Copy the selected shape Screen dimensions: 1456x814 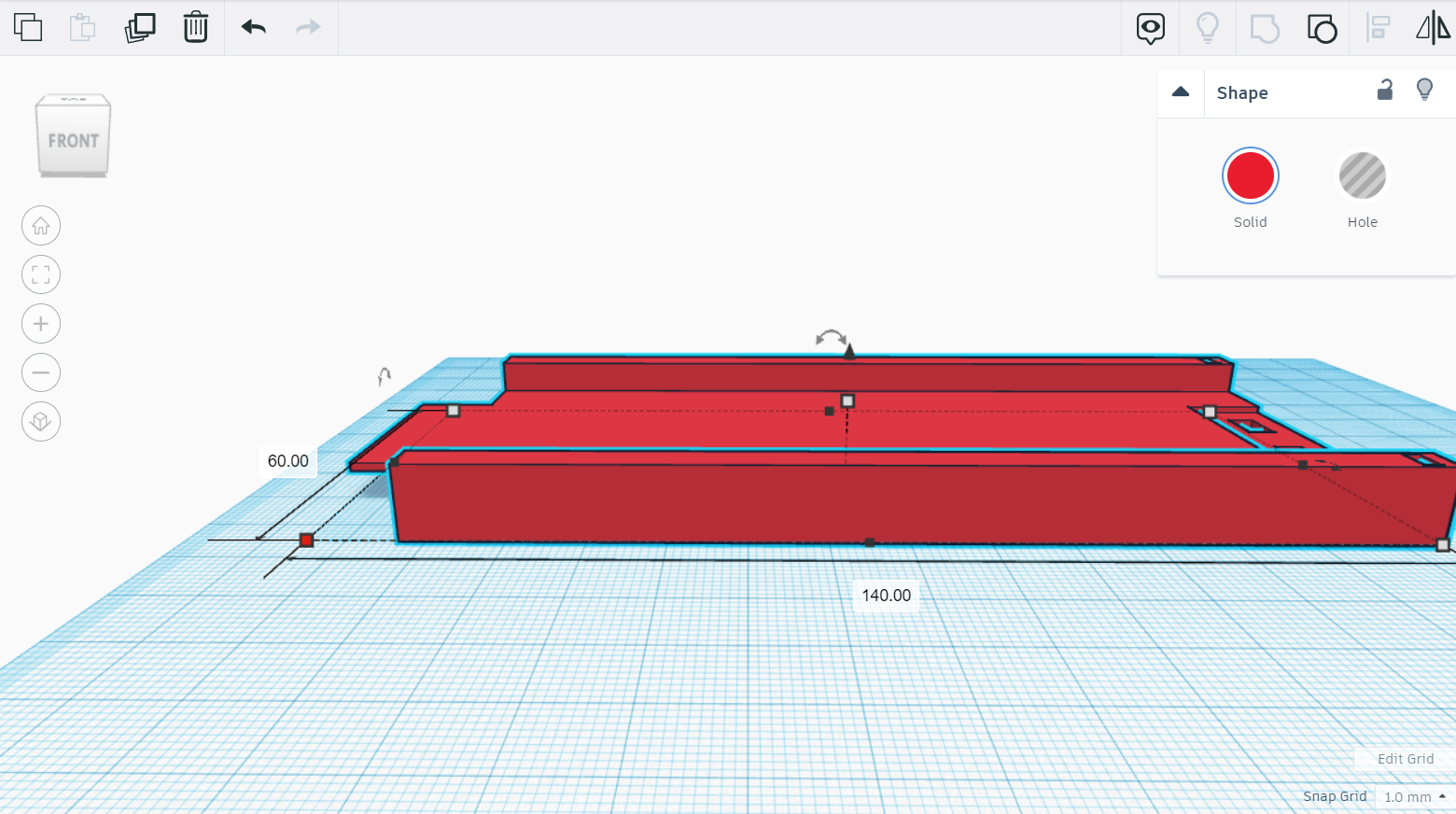click(x=28, y=28)
